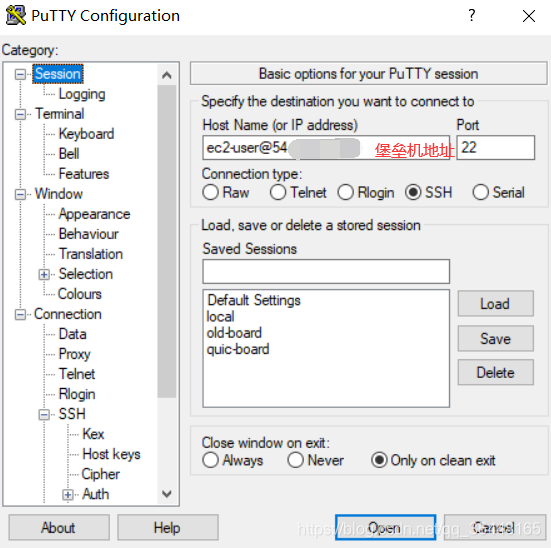Open the Appearance category
The height and width of the screenshot is (548, 551).
click(x=94, y=214)
